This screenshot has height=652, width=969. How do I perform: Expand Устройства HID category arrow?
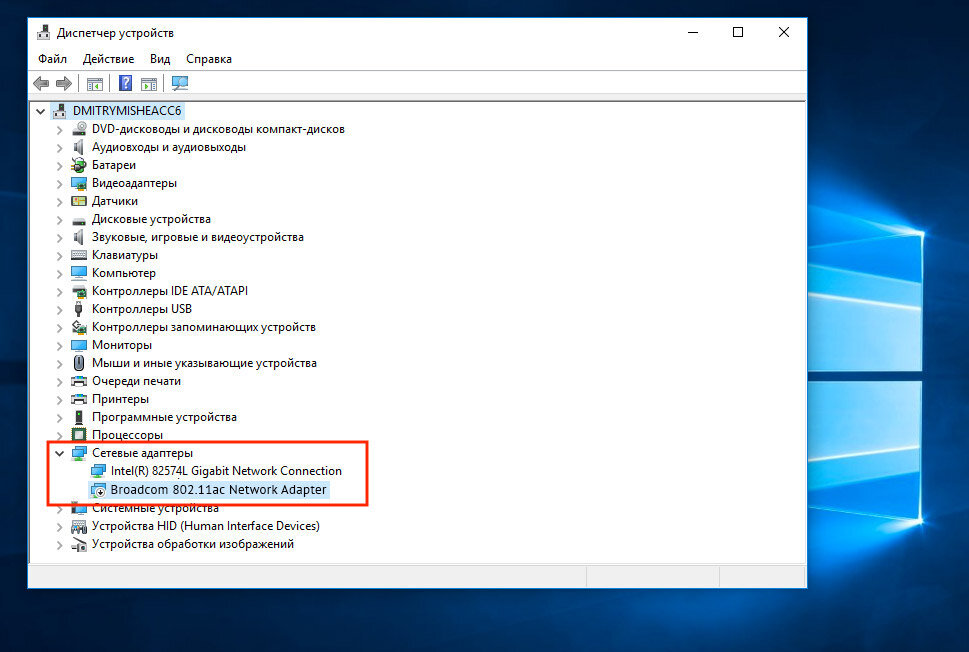pos(59,527)
